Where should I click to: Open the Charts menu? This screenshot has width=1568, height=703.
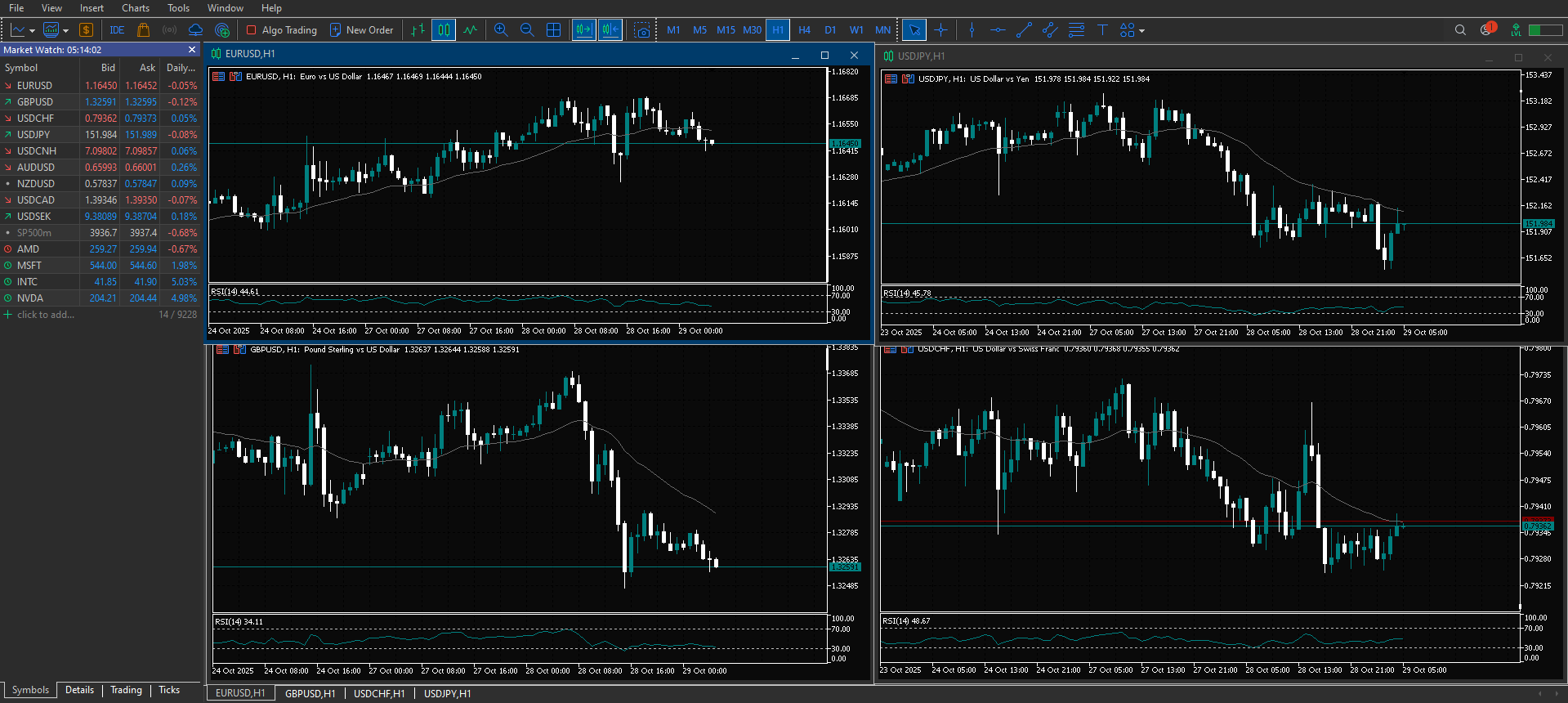[136, 8]
